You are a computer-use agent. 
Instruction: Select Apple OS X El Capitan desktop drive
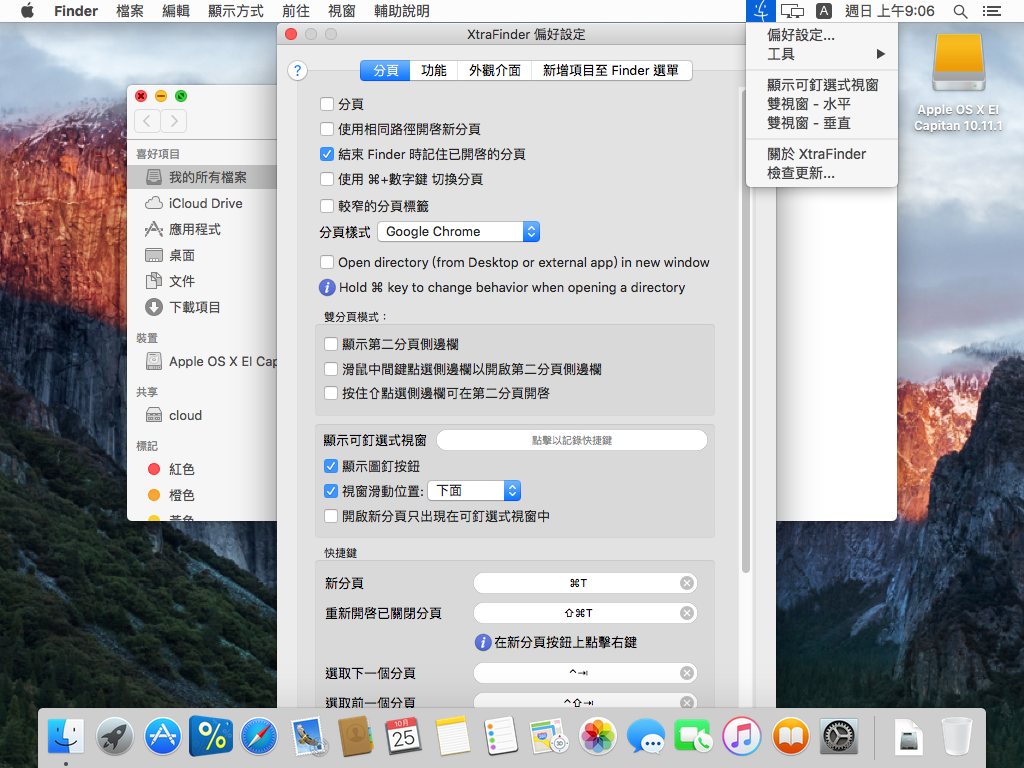pyautogui.click(x=958, y=82)
